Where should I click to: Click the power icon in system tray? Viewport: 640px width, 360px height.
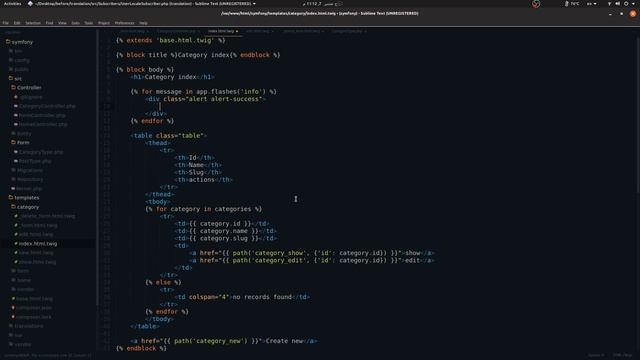tap(626, 3)
